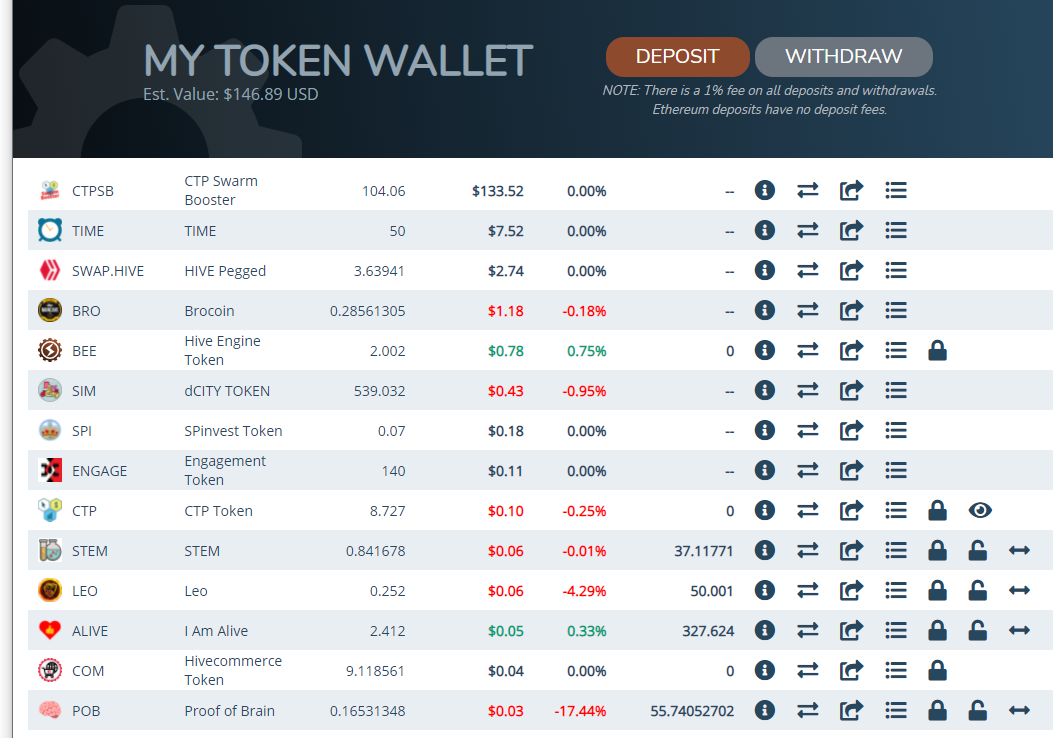This screenshot has height=738, width=1053.
Task: Open history list icon for SIM
Action: point(896,390)
